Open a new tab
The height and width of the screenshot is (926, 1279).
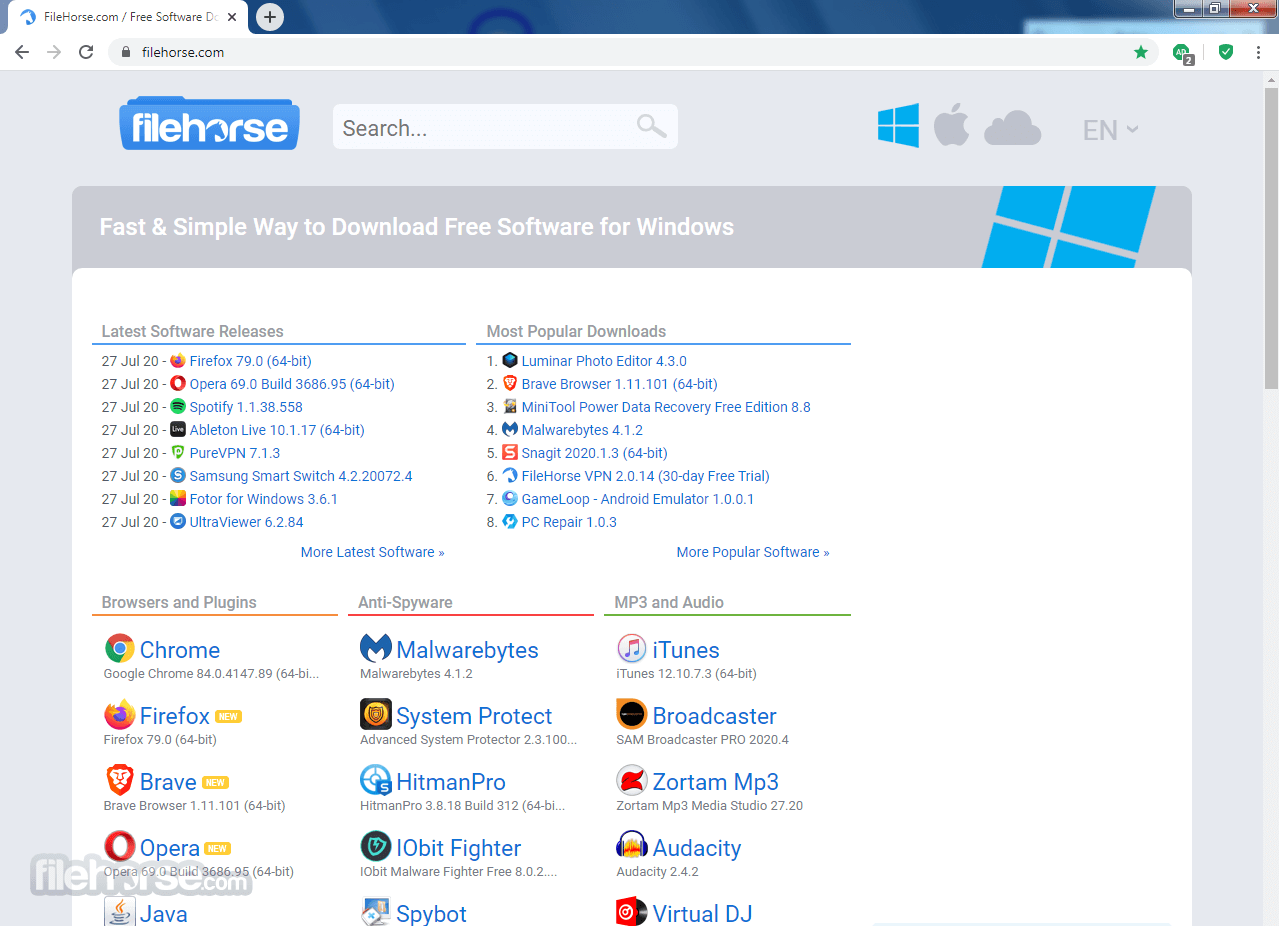(270, 17)
